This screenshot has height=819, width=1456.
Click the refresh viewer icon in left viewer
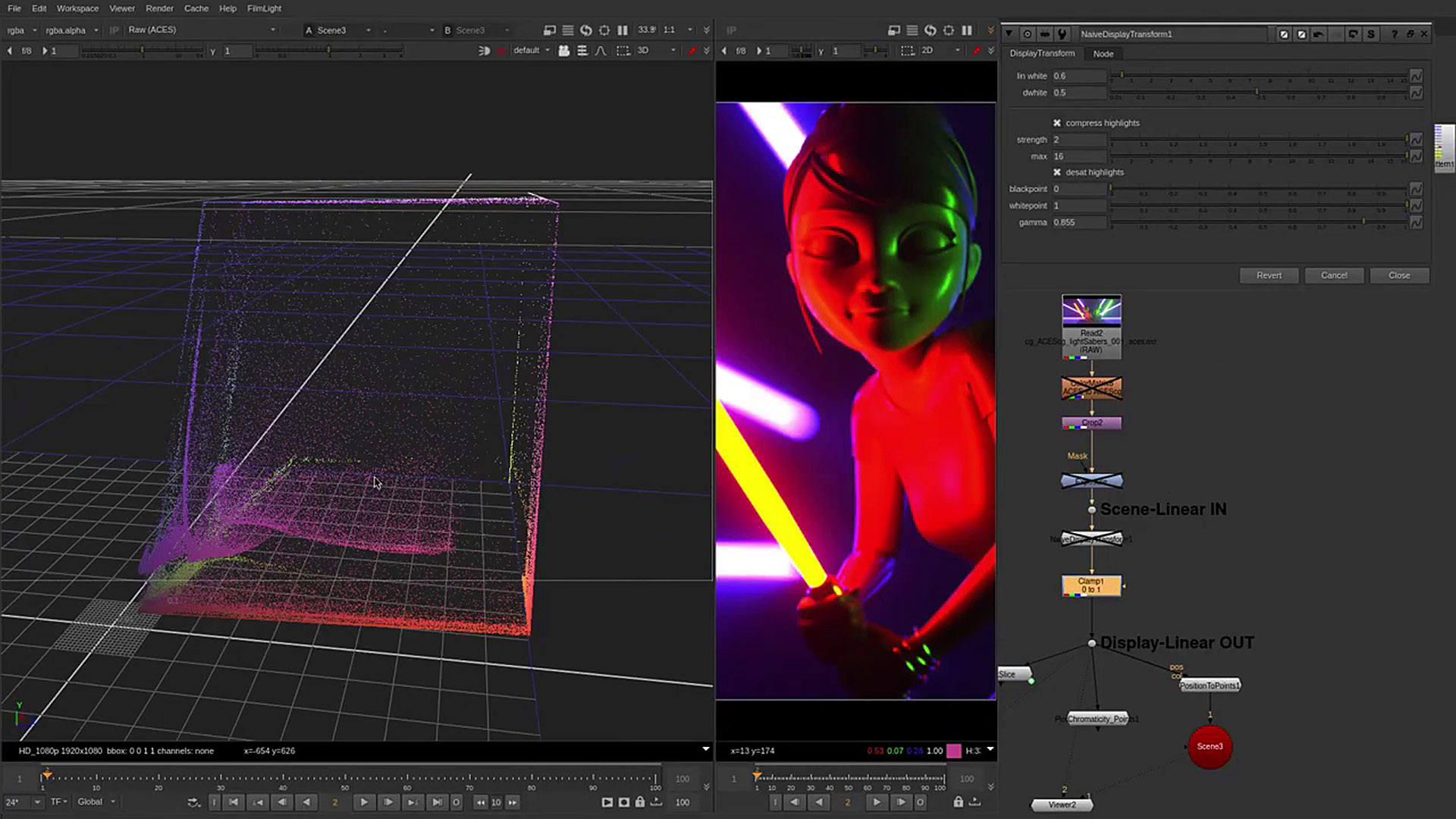tap(586, 30)
